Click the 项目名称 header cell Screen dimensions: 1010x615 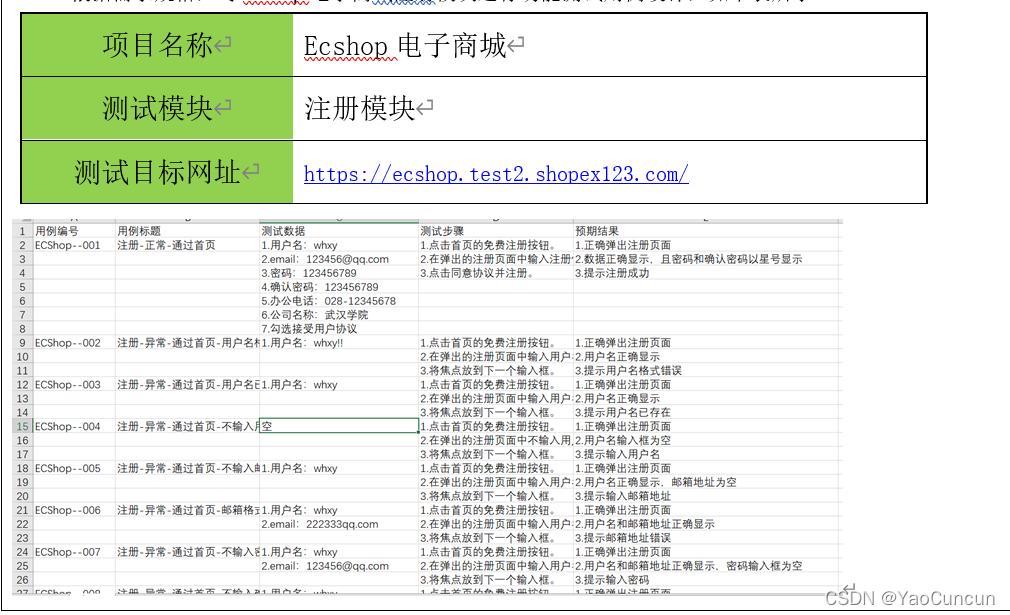tap(157, 45)
